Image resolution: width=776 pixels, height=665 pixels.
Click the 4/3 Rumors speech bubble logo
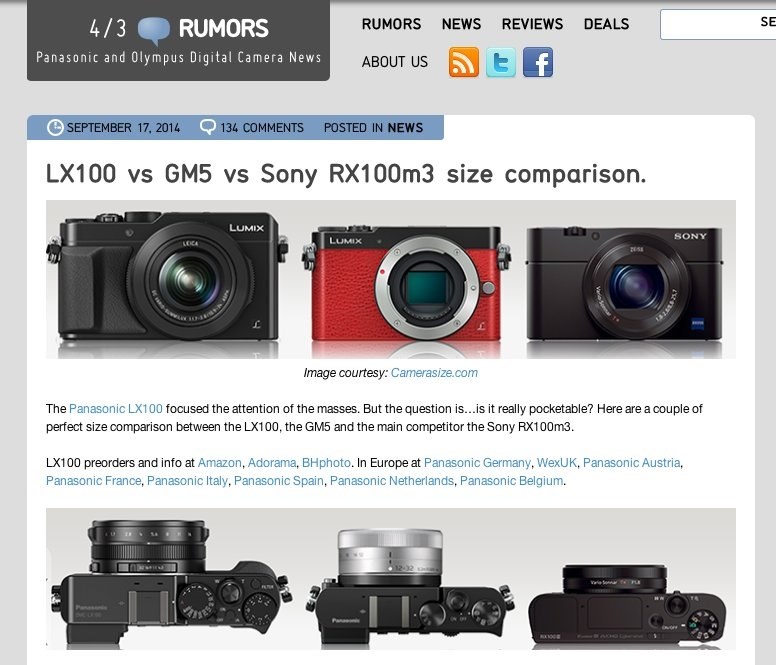(x=153, y=30)
